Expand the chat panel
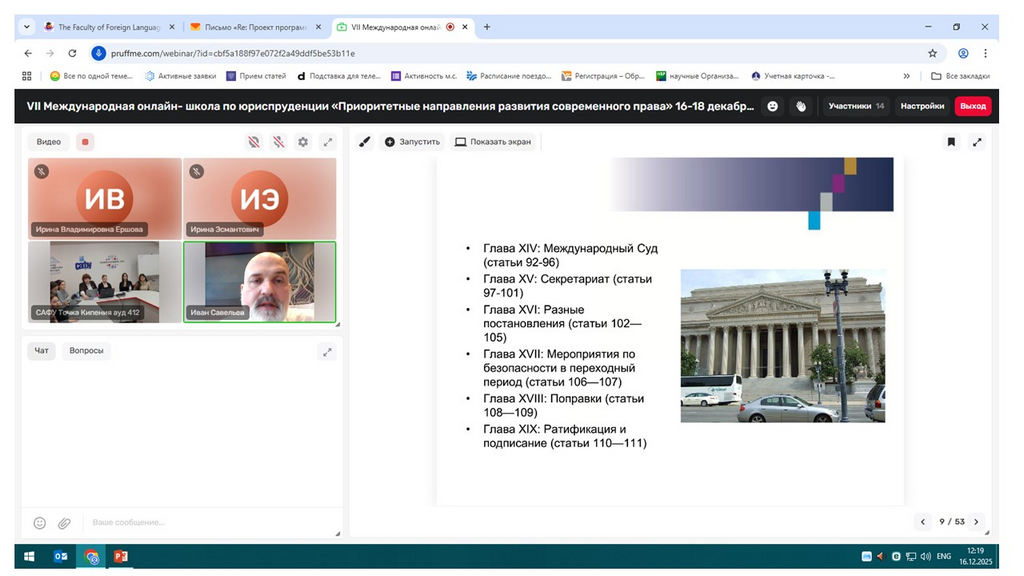The height and width of the screenshot is (576, 1024). 327,351
